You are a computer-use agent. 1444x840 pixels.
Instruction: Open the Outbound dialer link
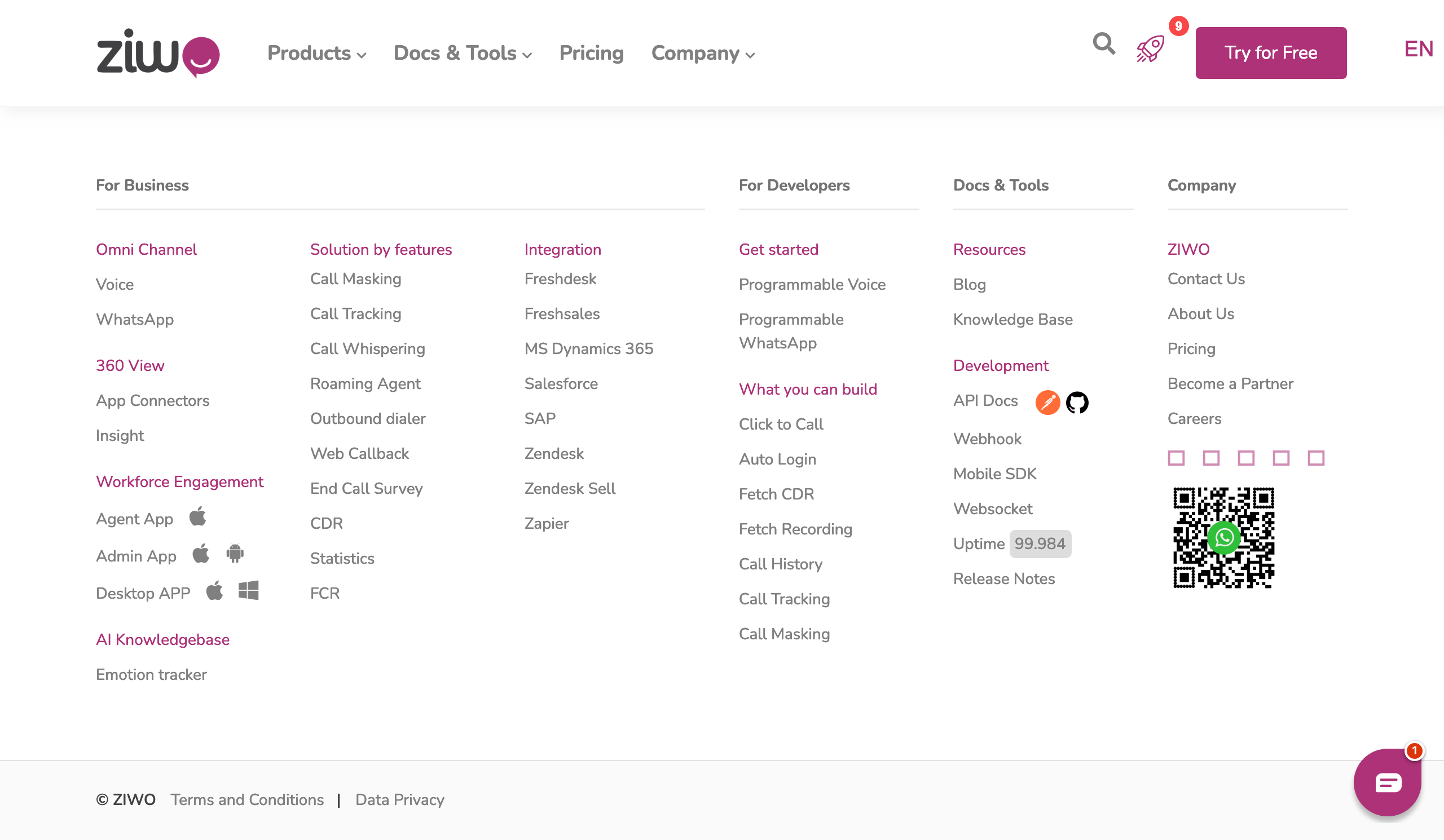tap(368, 418)
